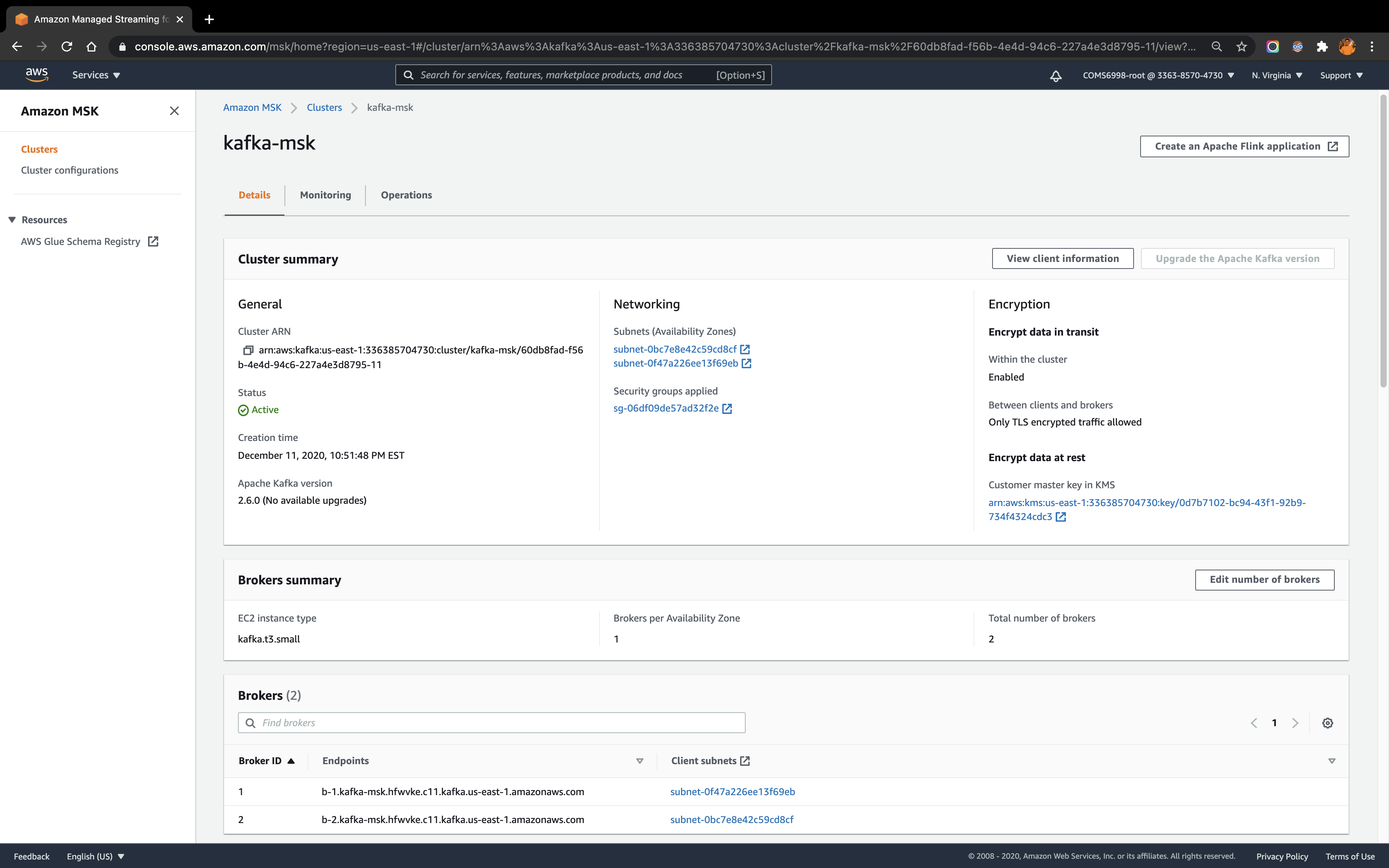Close the Amazon MSK sidebar panel
This screenshot has width=1389, height=868.
(174, 111)
